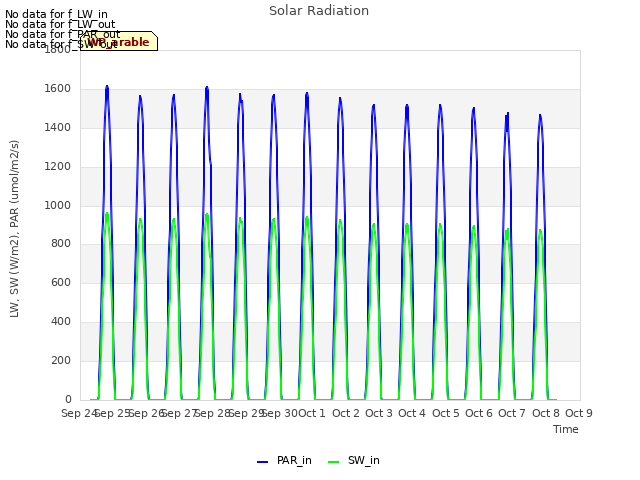Viewport: 640px width, 480px height.
Task: Click the 'No data for f_LW_out' message
Action: [60, 24]
